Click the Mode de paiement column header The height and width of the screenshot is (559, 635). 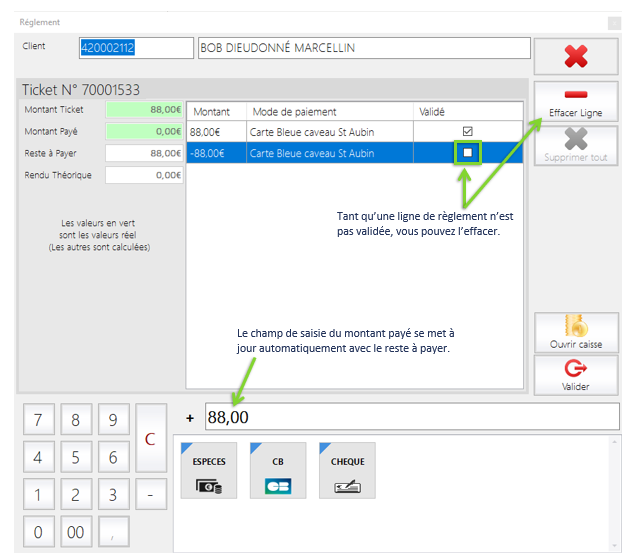point(330,112)
